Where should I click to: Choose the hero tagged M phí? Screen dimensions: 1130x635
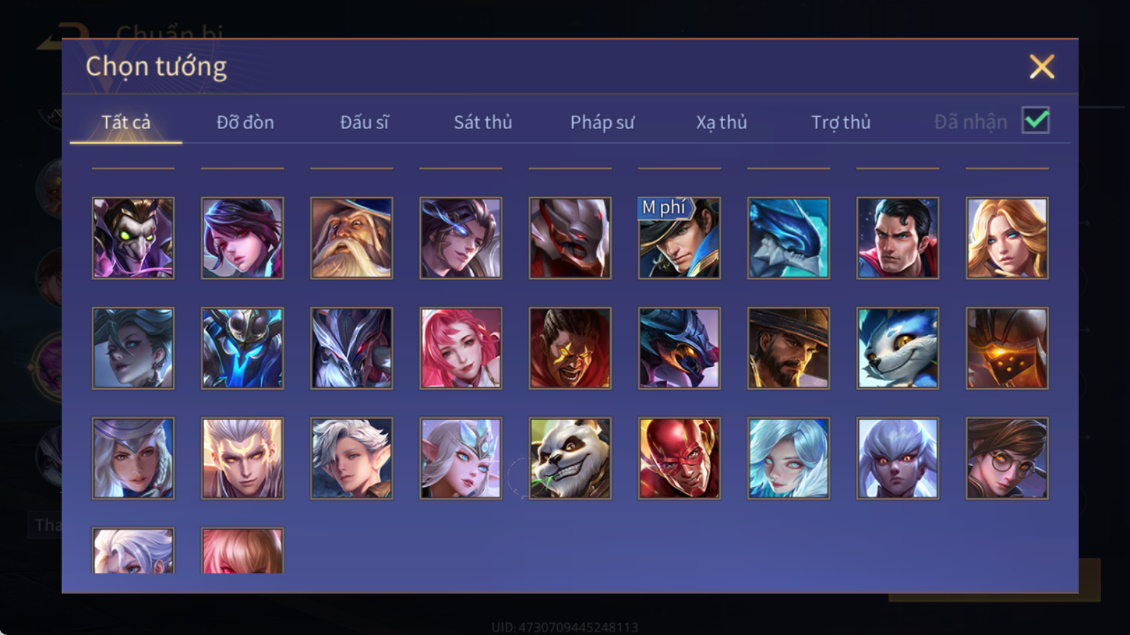(x=679, y=238)
